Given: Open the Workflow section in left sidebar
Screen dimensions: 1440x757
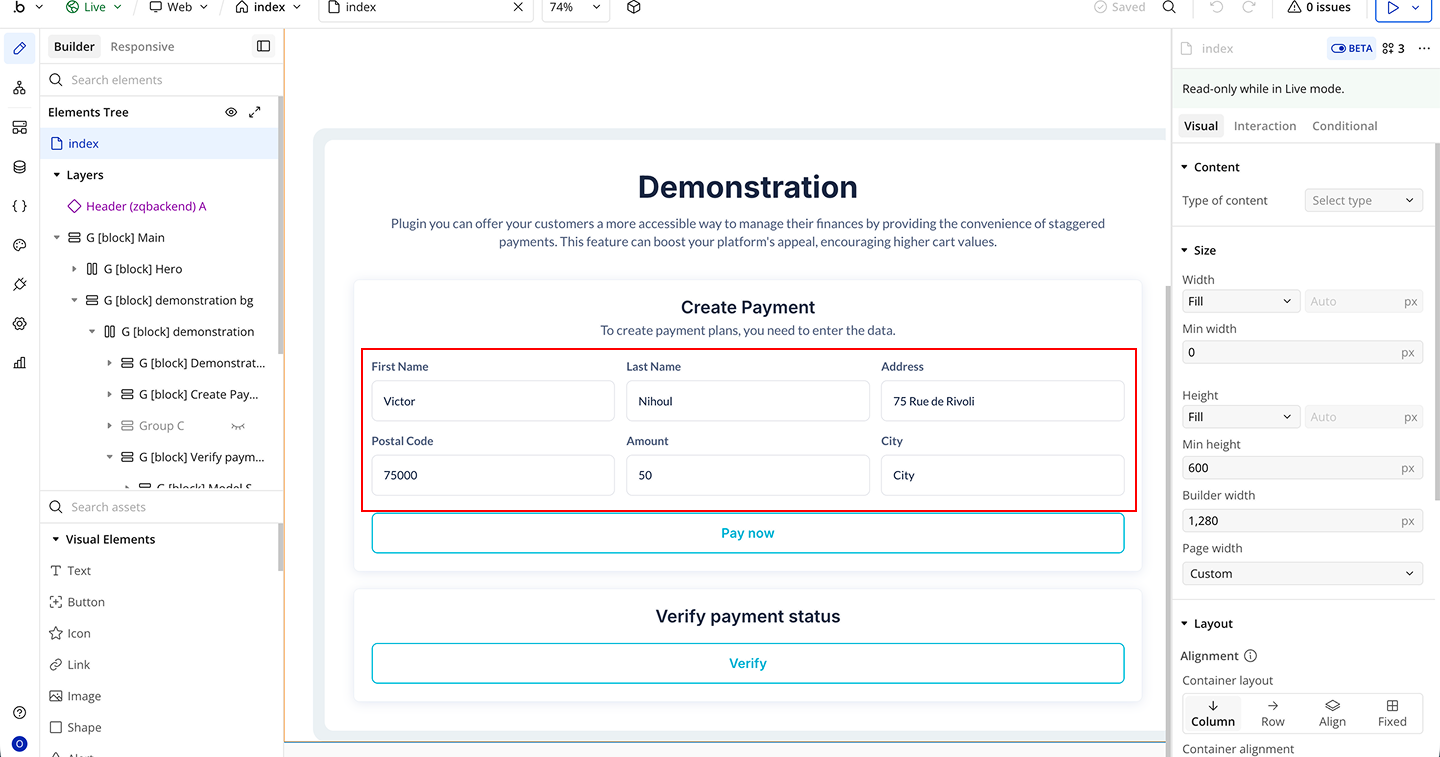Looking at the screenshot, I should (x=19, y=88).
